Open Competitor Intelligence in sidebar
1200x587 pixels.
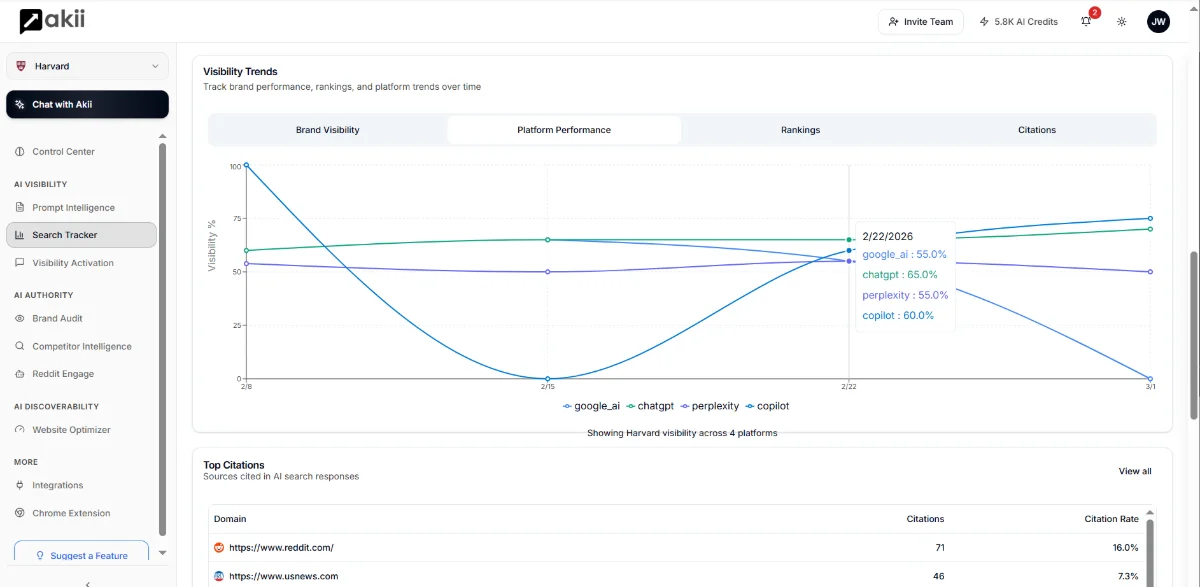coord(81,346)
